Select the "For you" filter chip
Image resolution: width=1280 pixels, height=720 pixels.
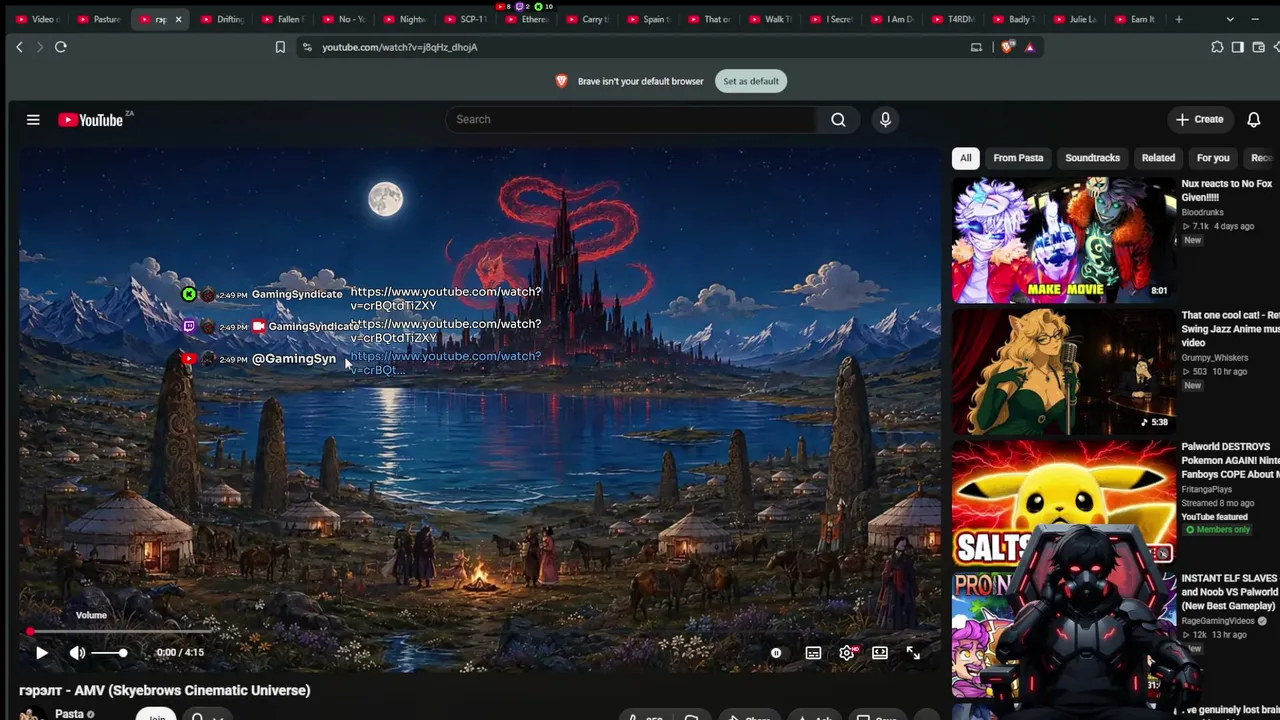1213,158
